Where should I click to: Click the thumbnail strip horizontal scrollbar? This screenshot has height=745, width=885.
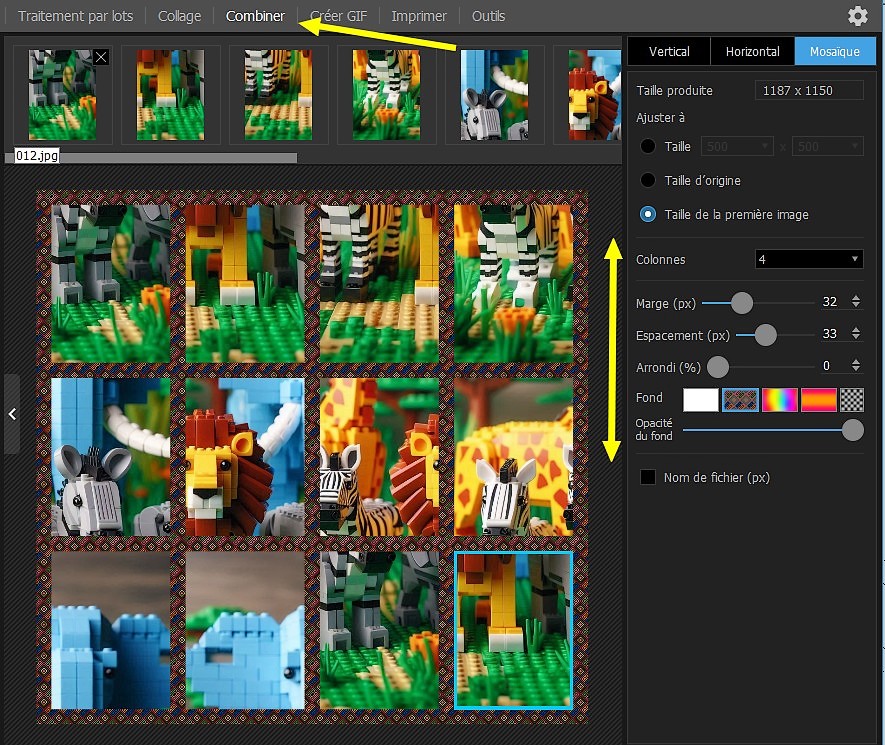[x=151, y=157]
